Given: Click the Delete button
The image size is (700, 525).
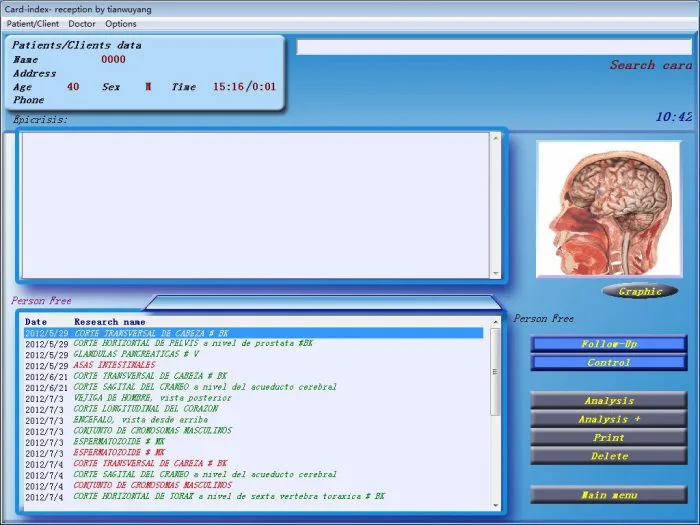Looking at the screenshot, I should tap(608, 456).
